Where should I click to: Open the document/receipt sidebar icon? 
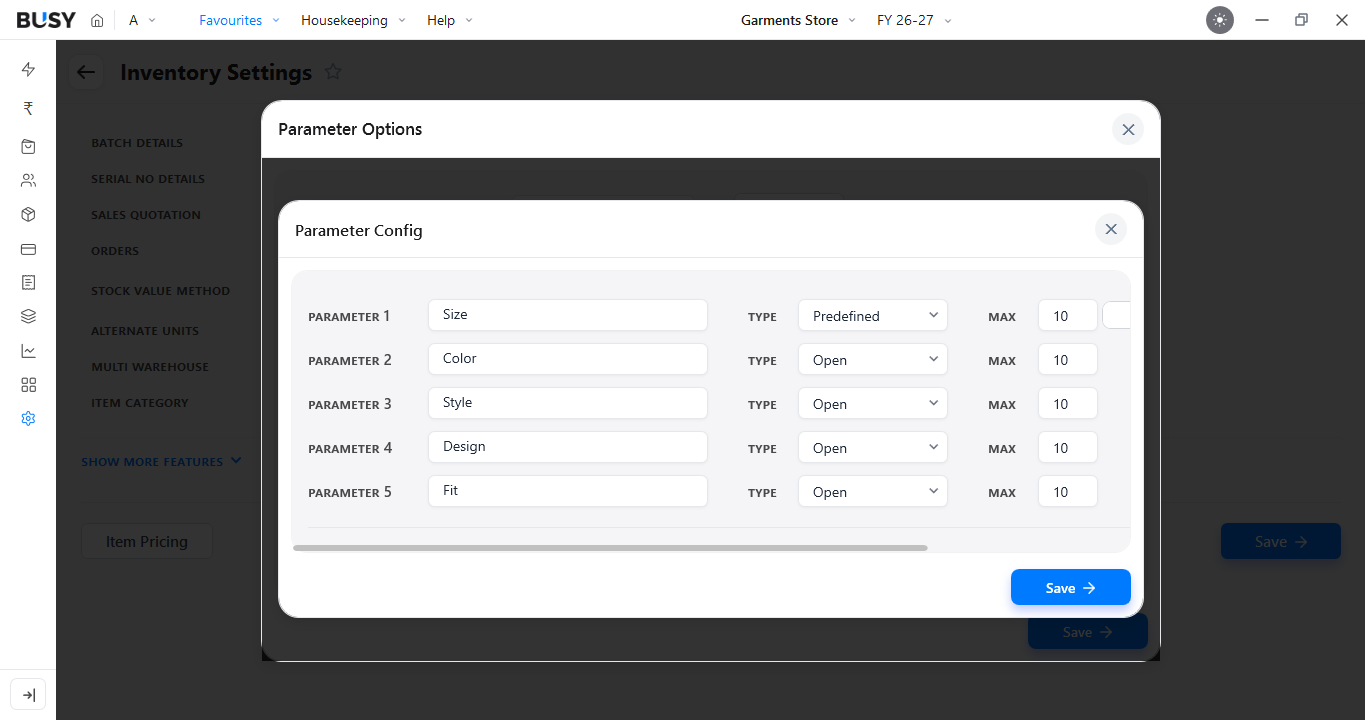(x=28, y=283)
